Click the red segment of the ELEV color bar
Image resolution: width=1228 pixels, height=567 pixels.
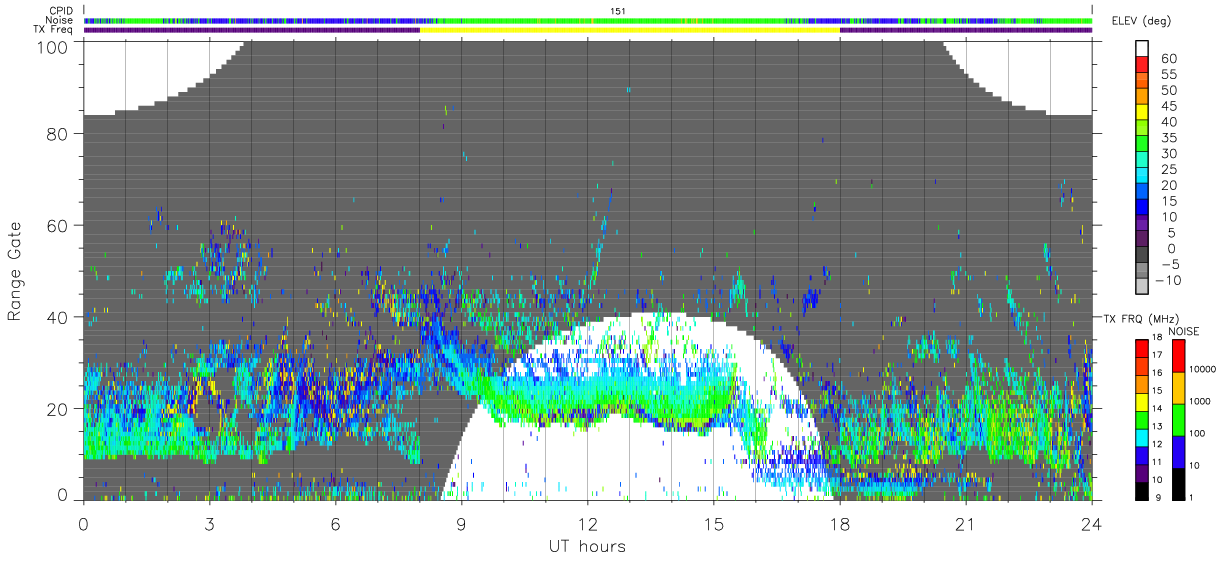pyautogui.click(x=1141, y=66)
